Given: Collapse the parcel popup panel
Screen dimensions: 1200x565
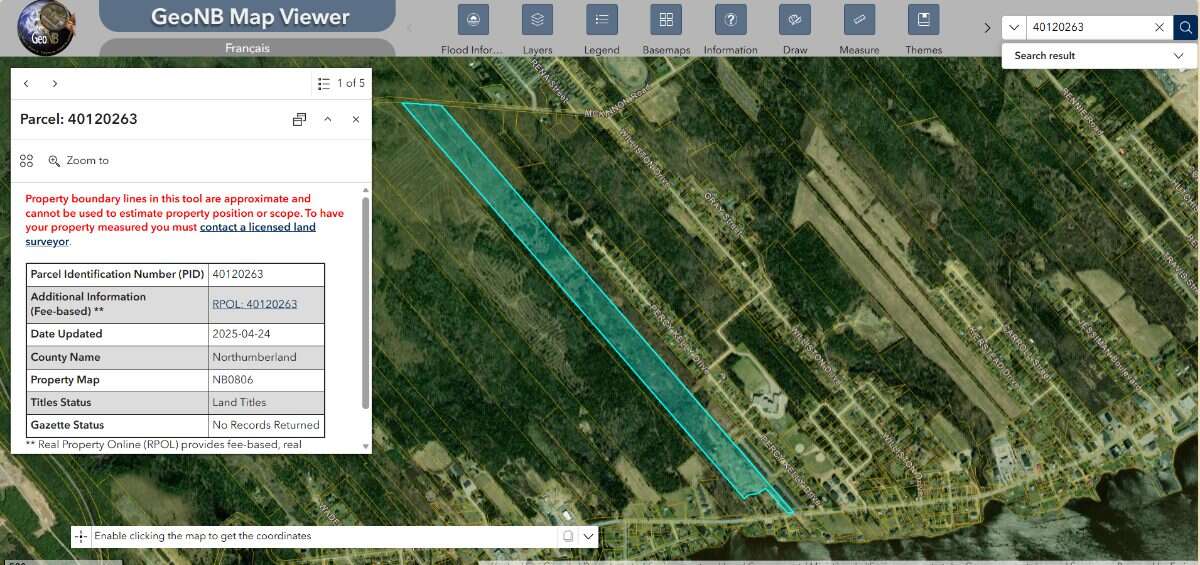Looking at the screenshot, I should pos(327,119).
